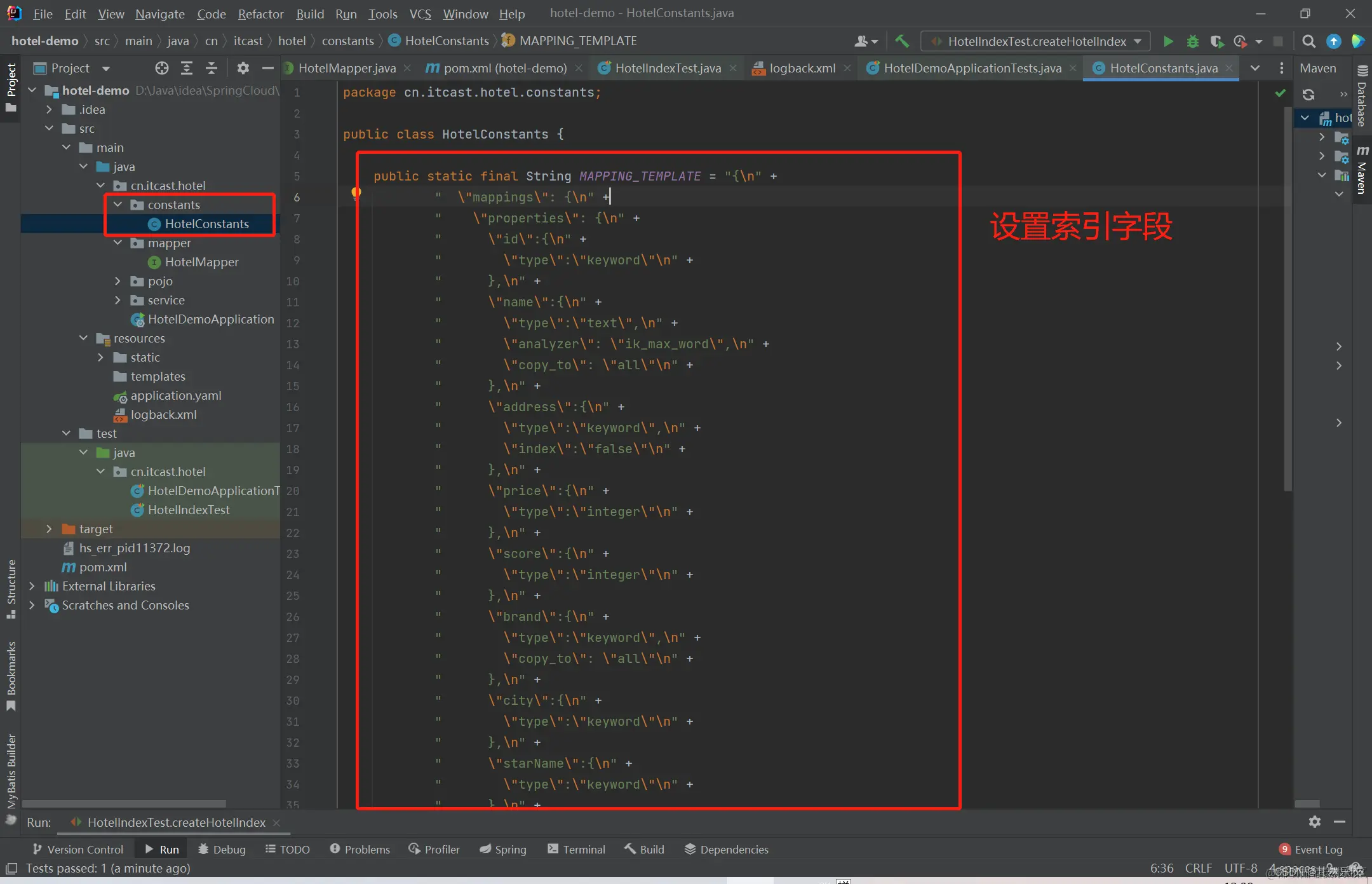Click the Build project hammer icon
This screenshot has height=884, width=1372.
click(901, 41)
